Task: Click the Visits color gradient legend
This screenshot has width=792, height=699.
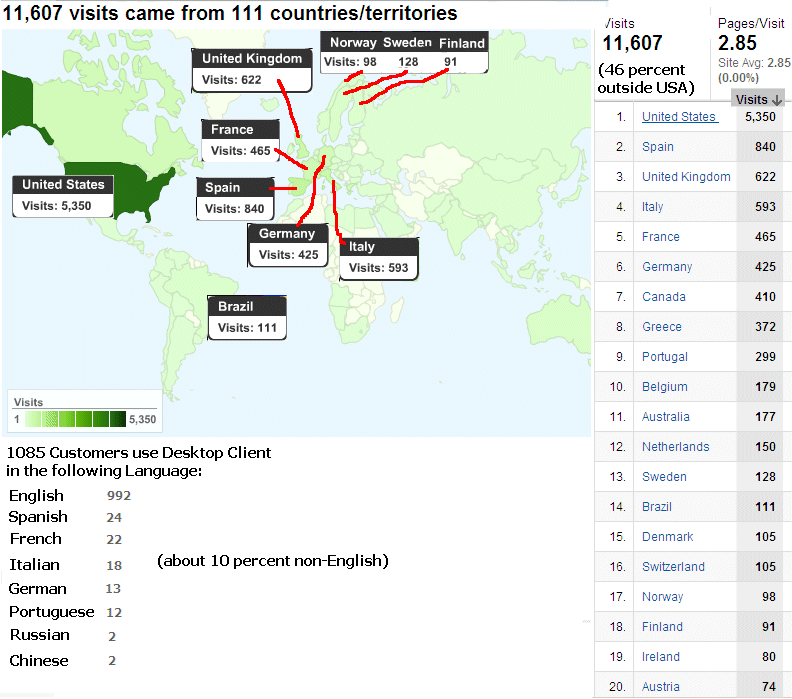Action: coord(76,419)
